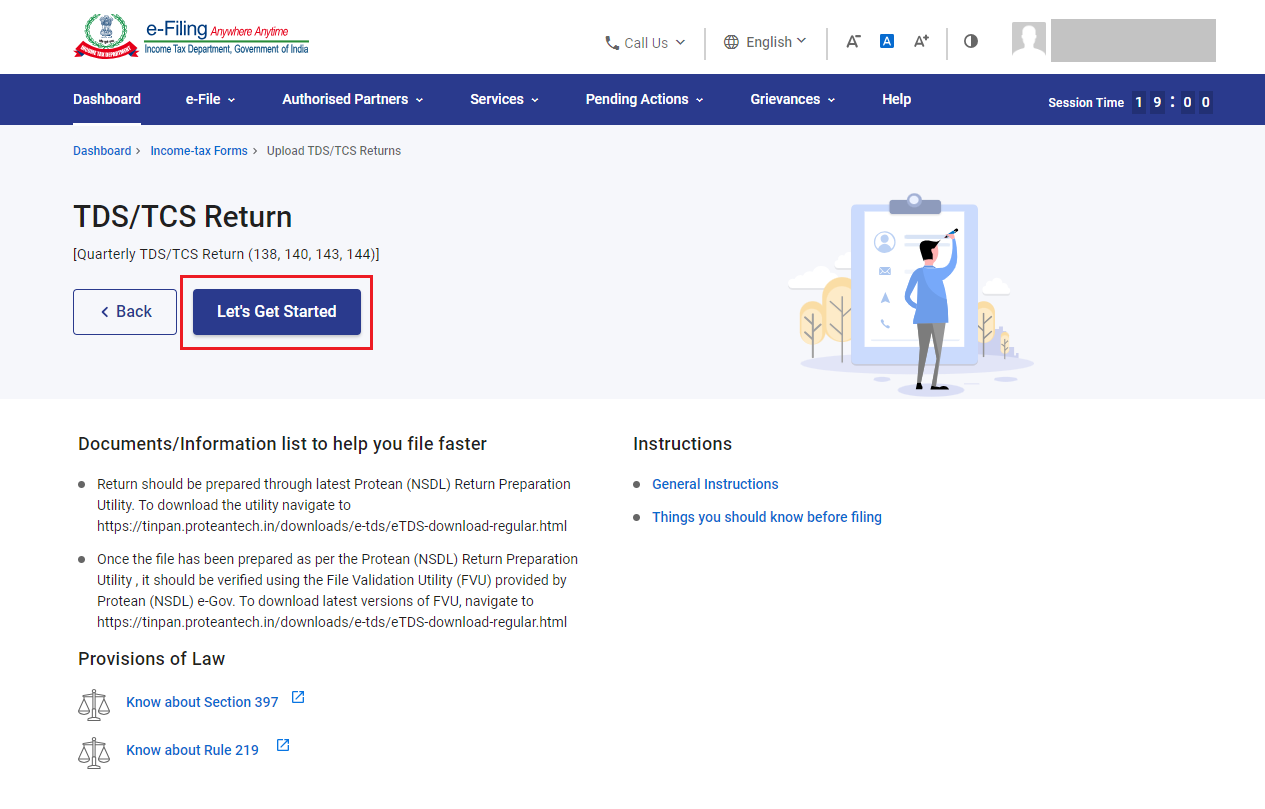Click the globe language icon
This screenshot has height=809, width=1265.
pos(731,42)
